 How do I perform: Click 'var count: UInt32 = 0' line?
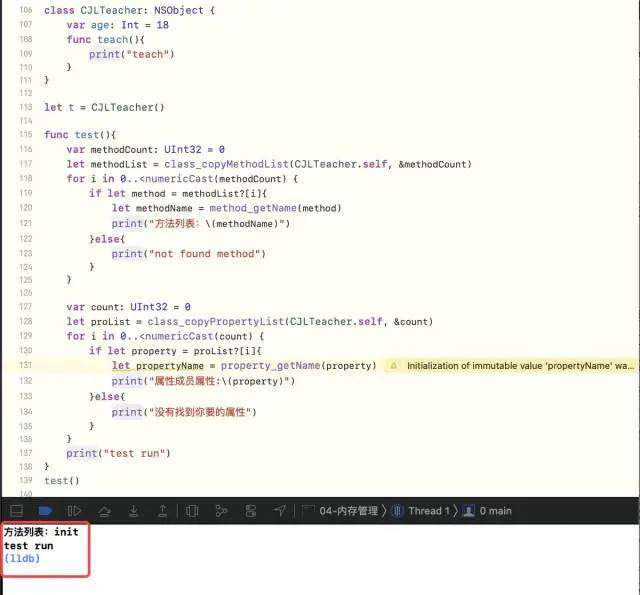click(129, 307)
